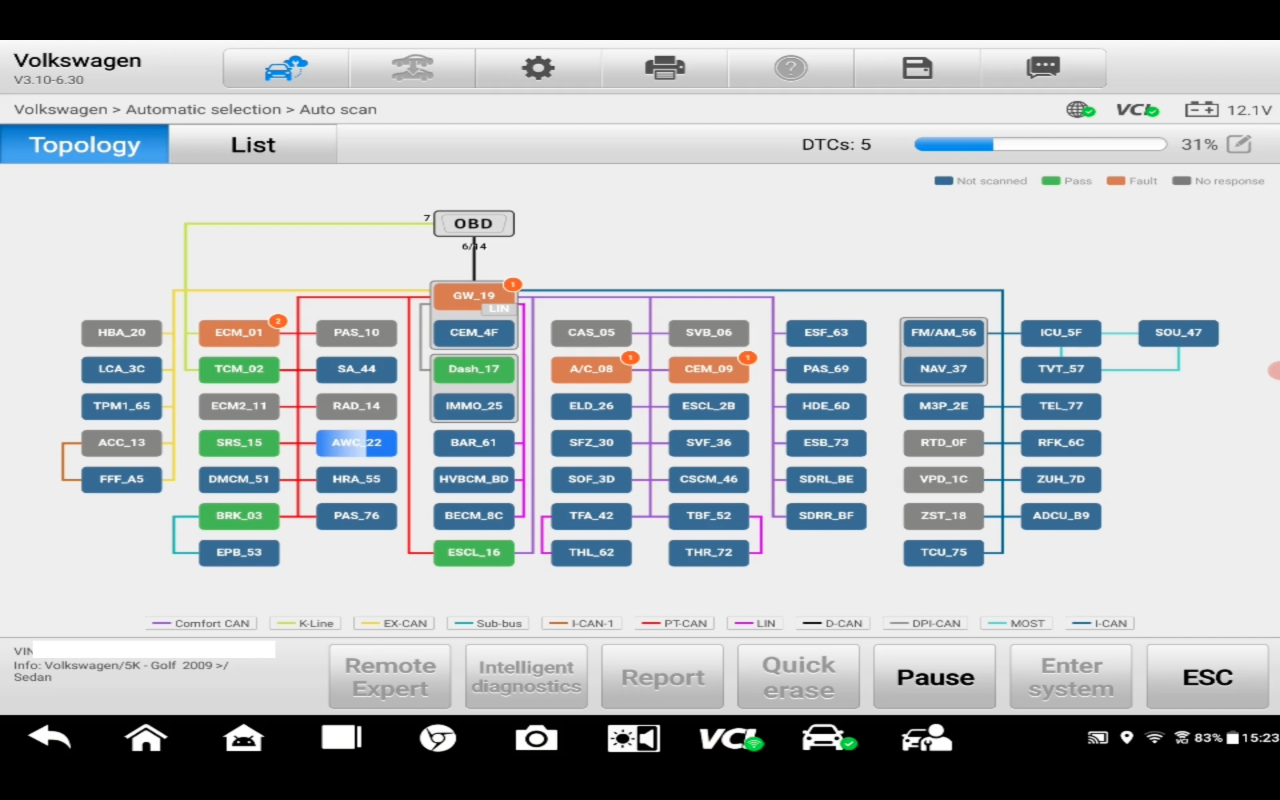Select the TCU_75 module
Screen dimensions: 1280x800
[944, 552]
